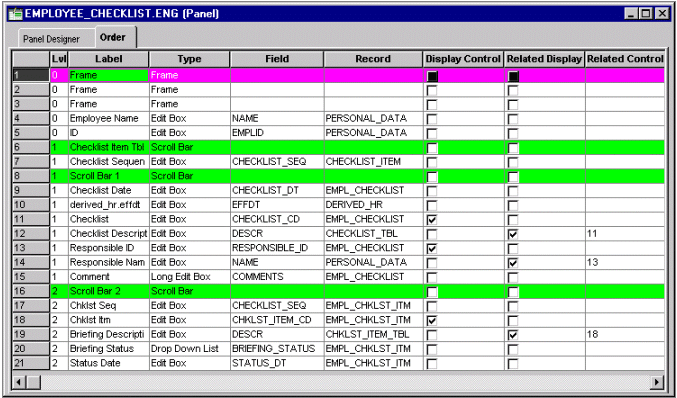677x398 pixels.
Task: Click Related Control value 18
Action: (x=625, y=335)
